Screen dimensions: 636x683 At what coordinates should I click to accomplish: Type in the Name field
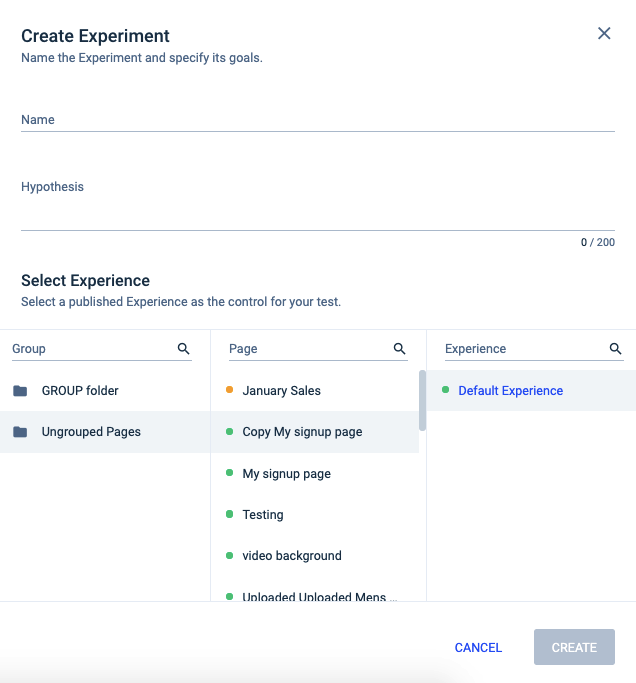(x=317, y=120)
